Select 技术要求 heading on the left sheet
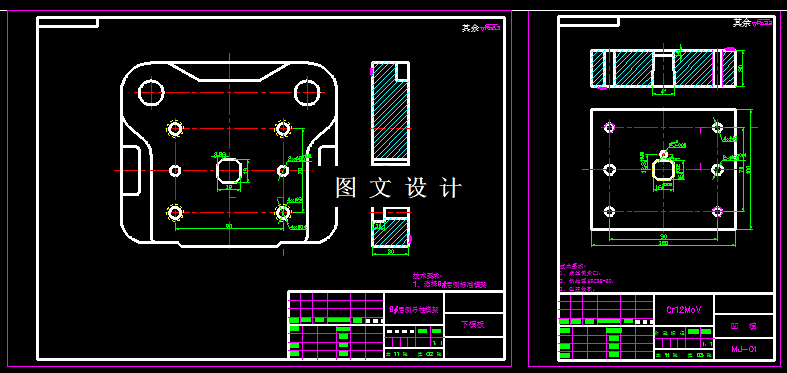This screenshot has width=787, height=373. pyautogui.click(x=426, y=276)
